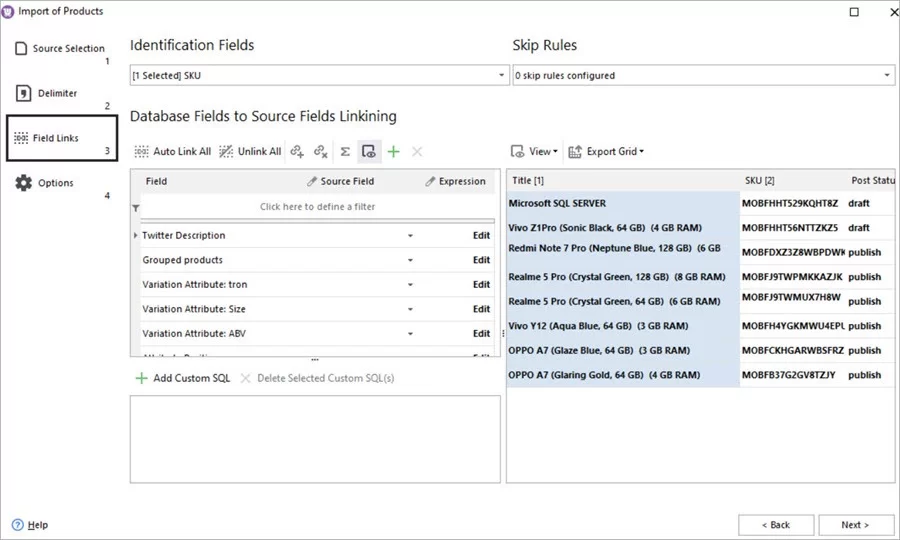Click the custom SQL text area
Viewport: 900px width, 540px height.
[x=315, y=438]
